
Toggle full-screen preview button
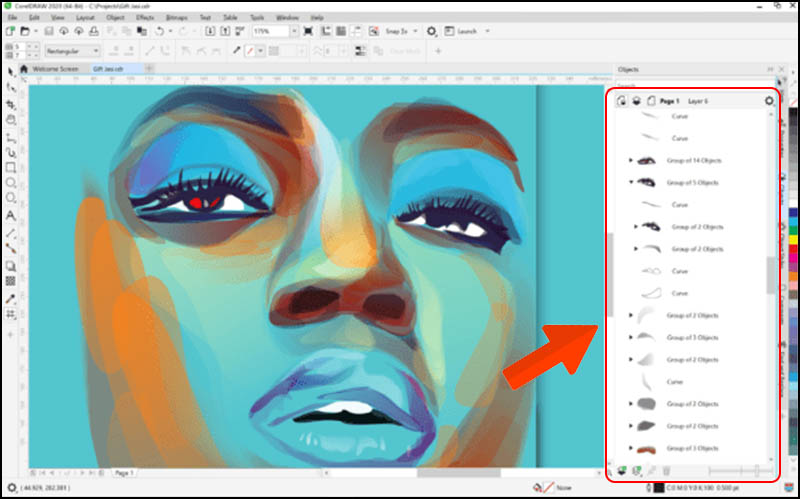308,31
